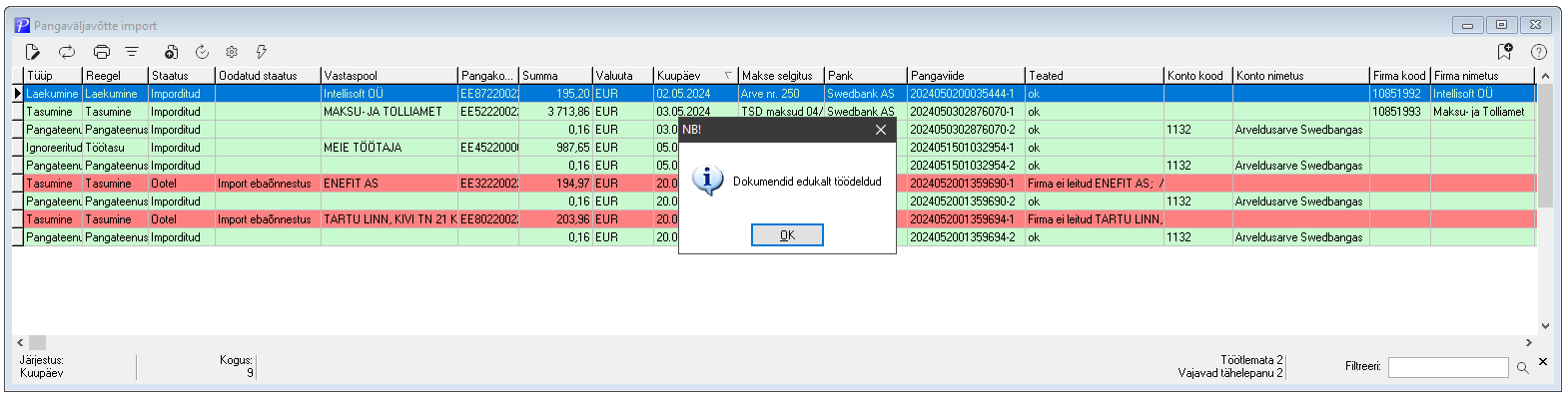
Task: Click the refresh loop arrows icon
Action: coord(67,52)
